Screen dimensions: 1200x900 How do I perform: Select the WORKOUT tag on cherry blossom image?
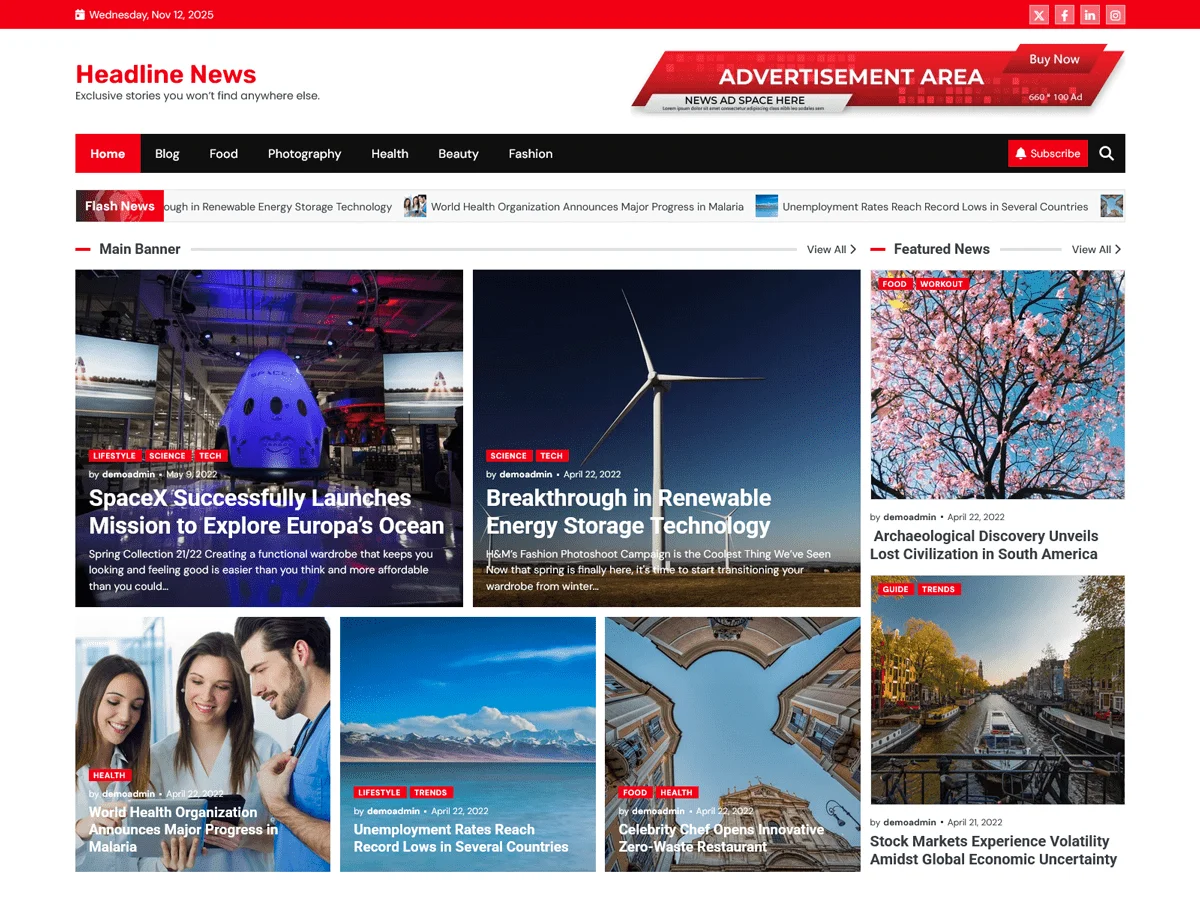click(941, 284)
